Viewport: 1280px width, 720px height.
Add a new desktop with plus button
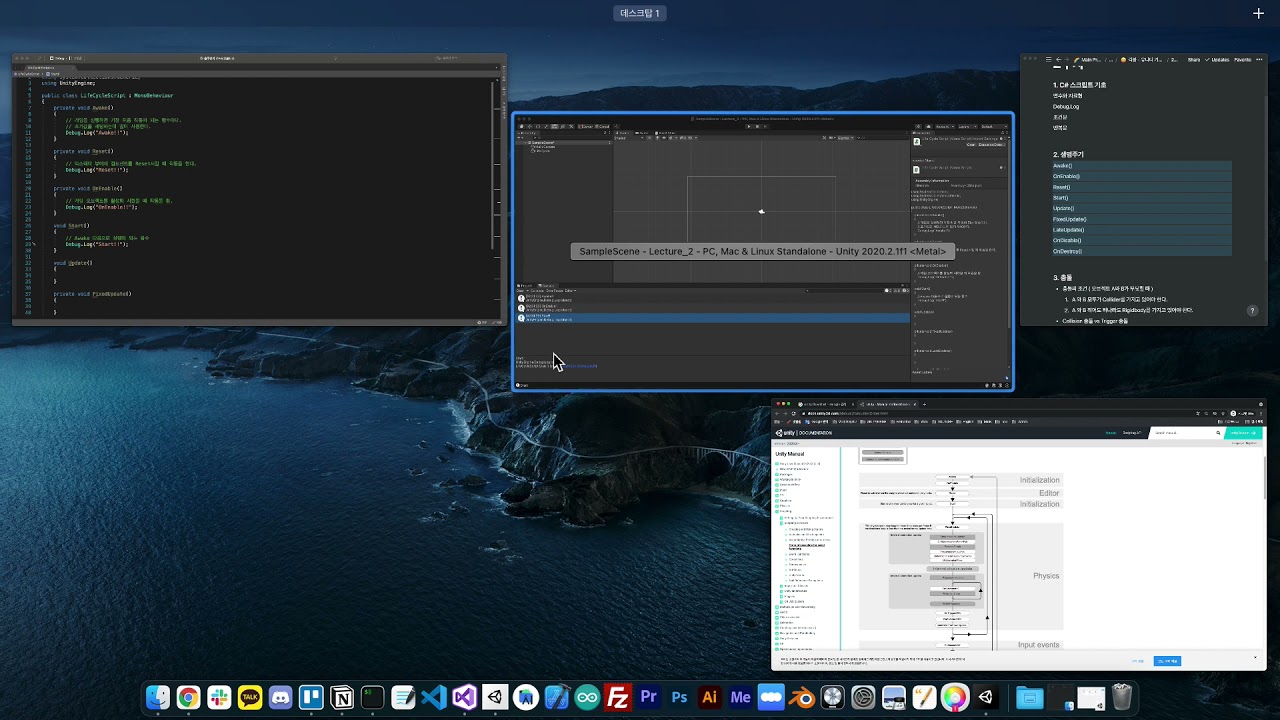tap(1258, 13)
